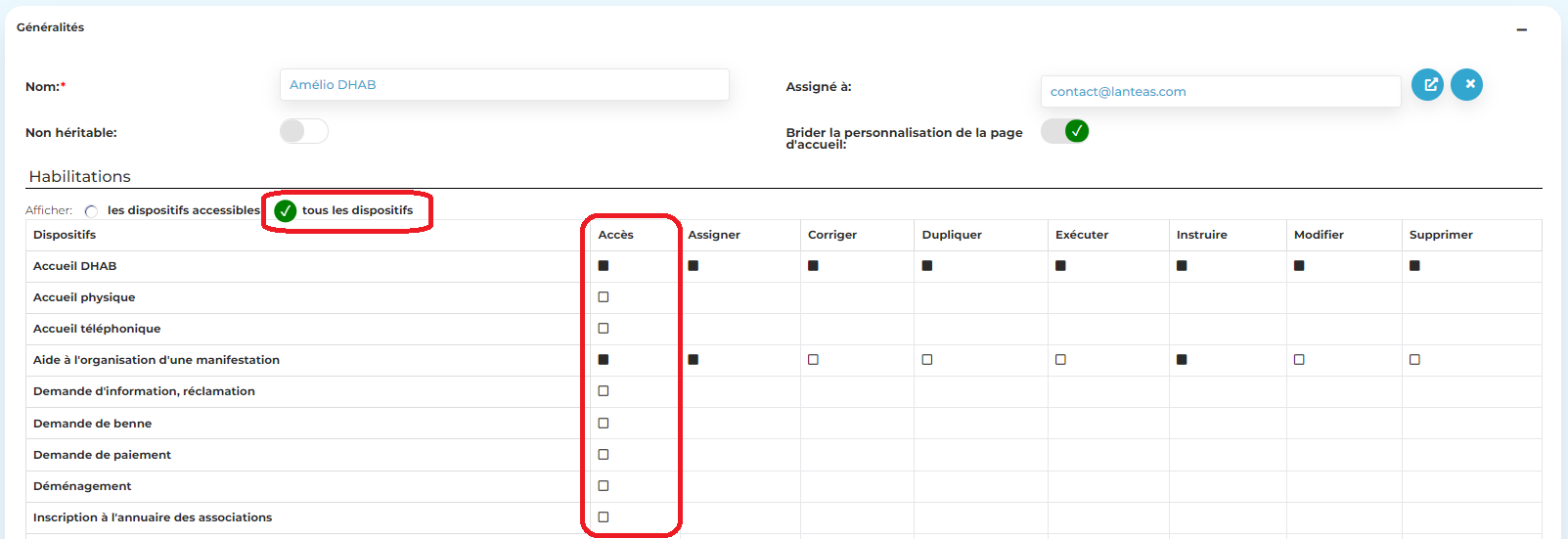The image size is (1568, 539).
Task: Uncheck Accès for Accueil DHAB
Action: point(604,266)
